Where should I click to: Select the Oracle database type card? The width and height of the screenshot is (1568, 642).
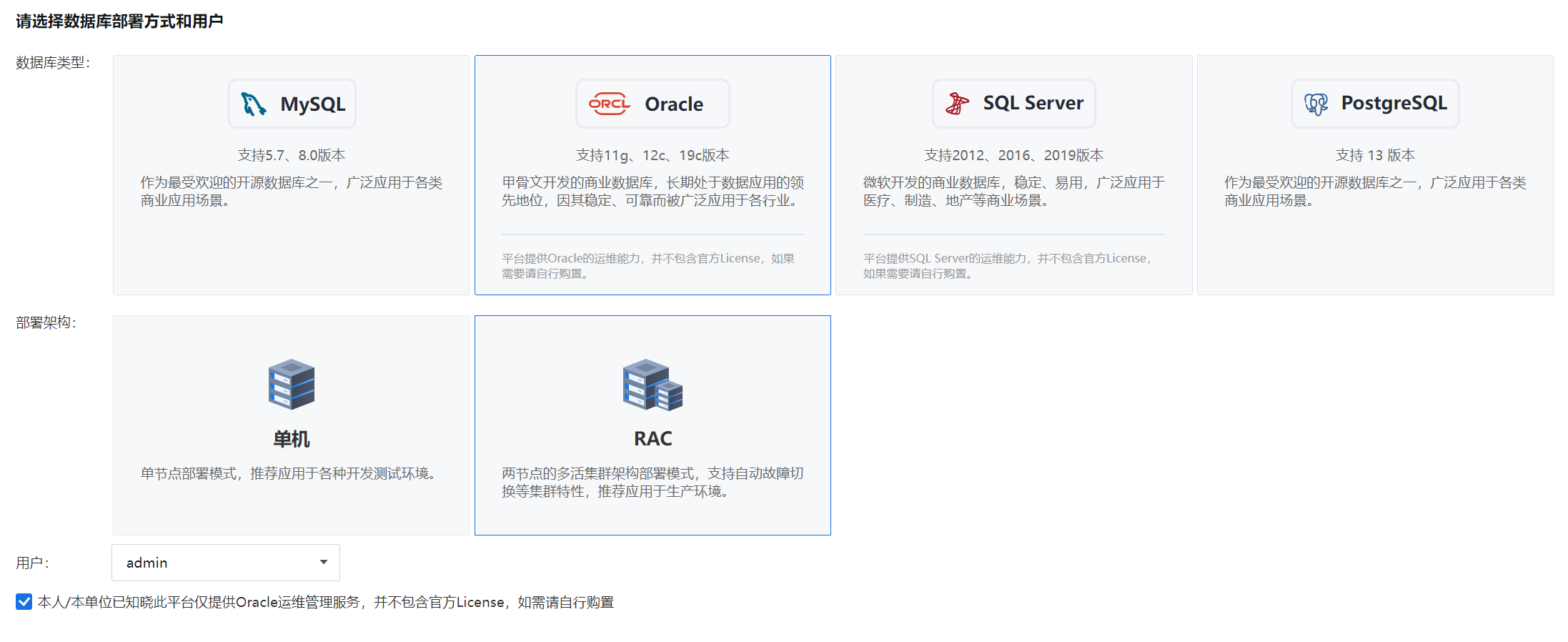[652, 175]
